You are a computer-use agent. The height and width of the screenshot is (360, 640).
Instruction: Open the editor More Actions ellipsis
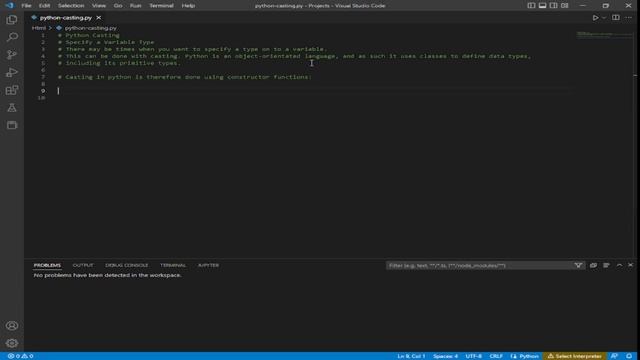point(629,18)
